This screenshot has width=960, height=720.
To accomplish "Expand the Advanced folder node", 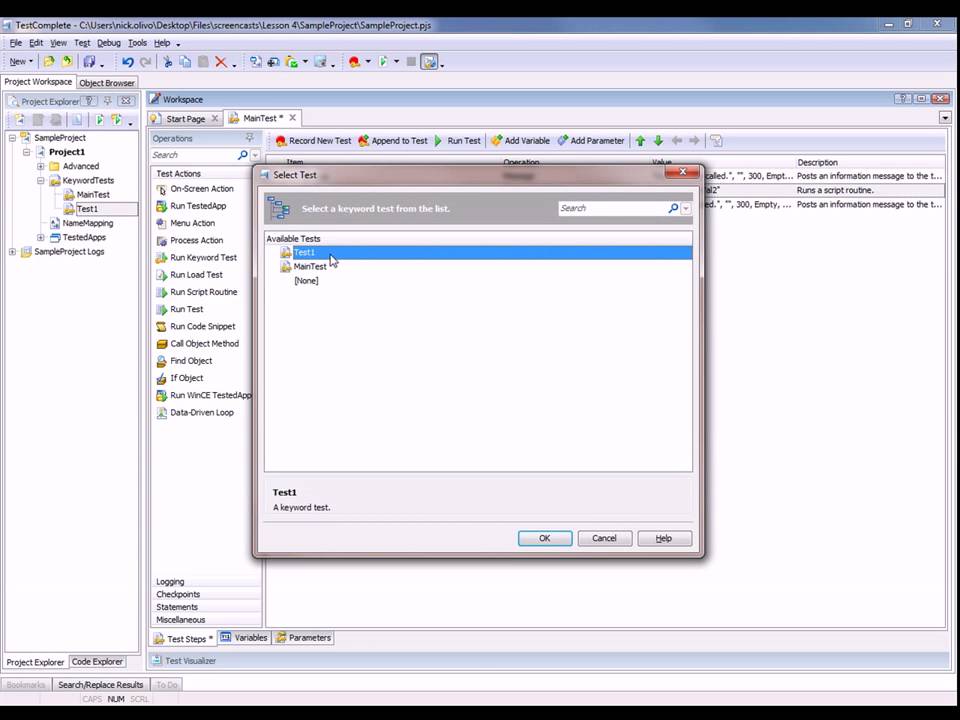I will 40,166.
